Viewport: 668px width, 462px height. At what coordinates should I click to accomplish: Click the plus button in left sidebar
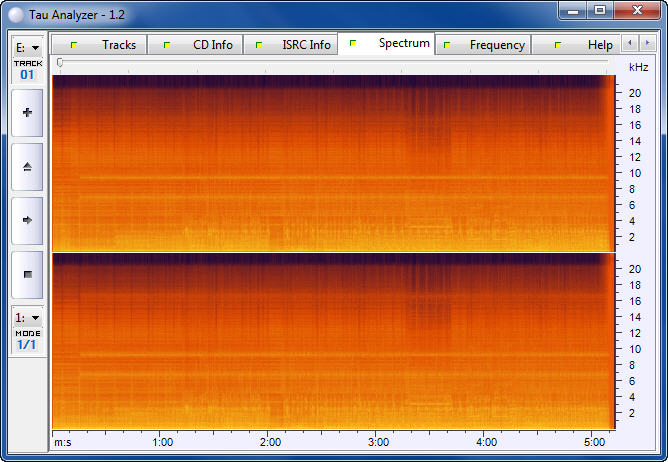[x=27, y=113]
